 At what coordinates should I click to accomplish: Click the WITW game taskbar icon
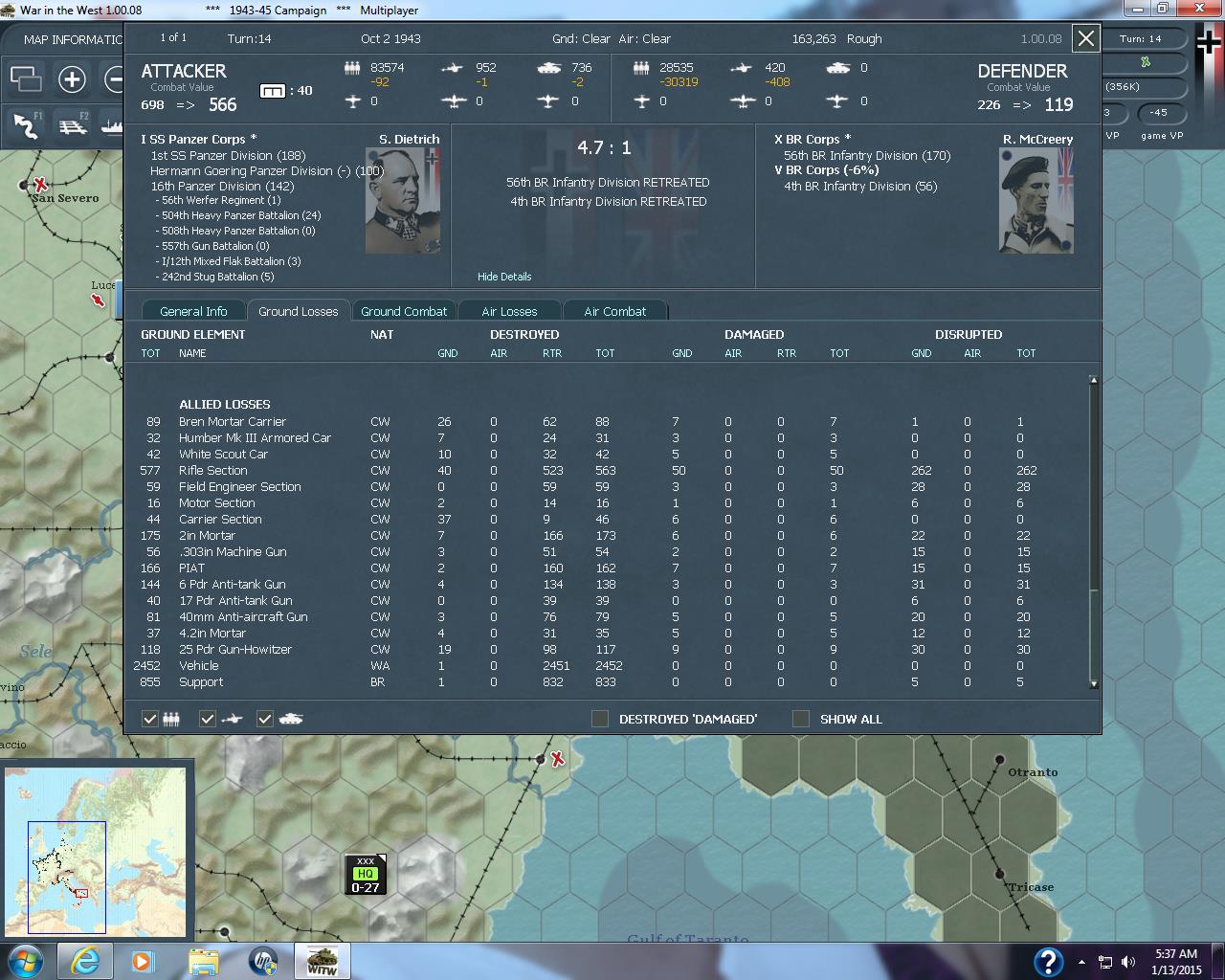(322, 960)
